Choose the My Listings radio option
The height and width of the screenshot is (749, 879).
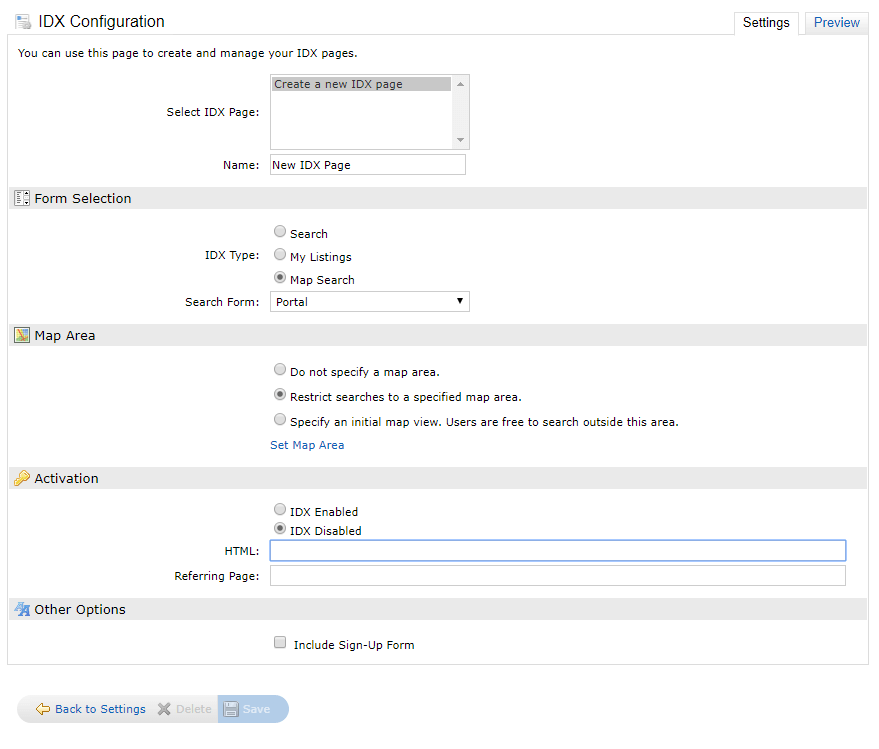pyautogui.click(x=280, y=254)
